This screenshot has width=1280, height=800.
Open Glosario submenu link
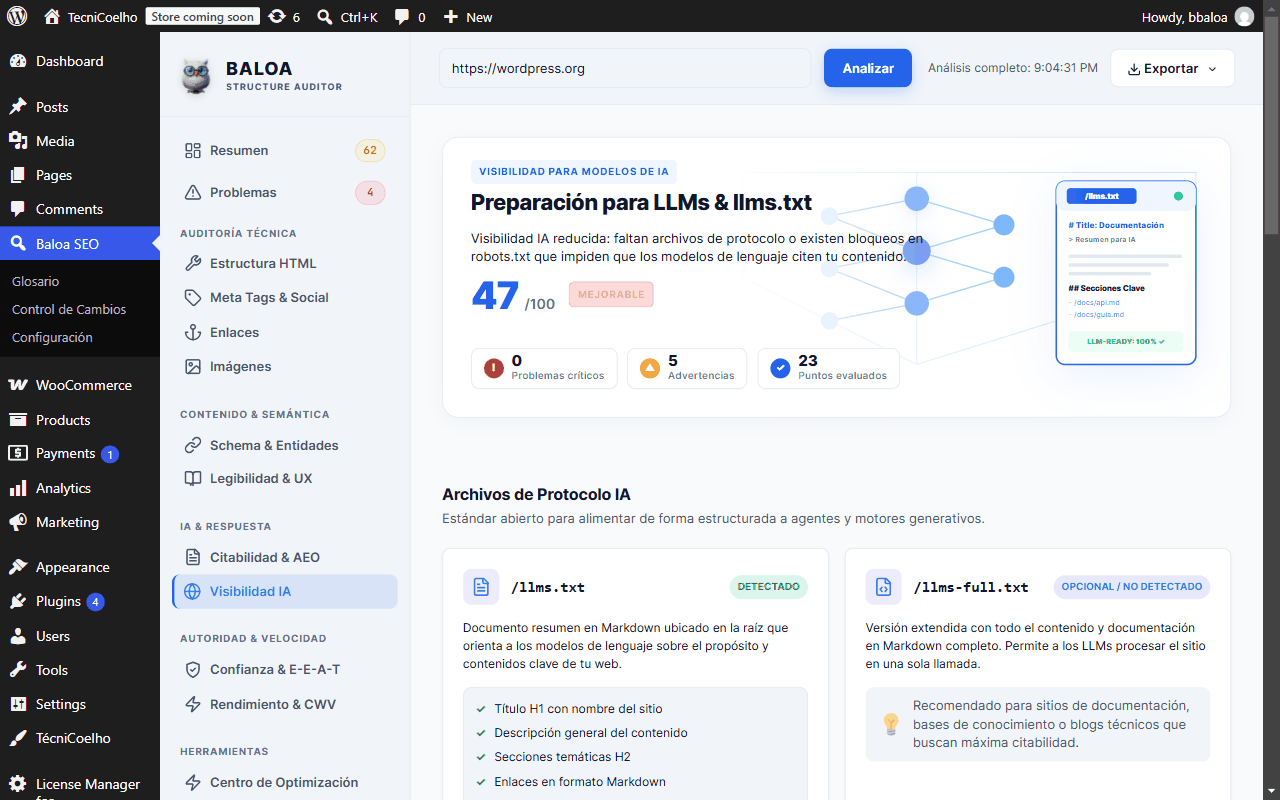(x=36, y=281)
